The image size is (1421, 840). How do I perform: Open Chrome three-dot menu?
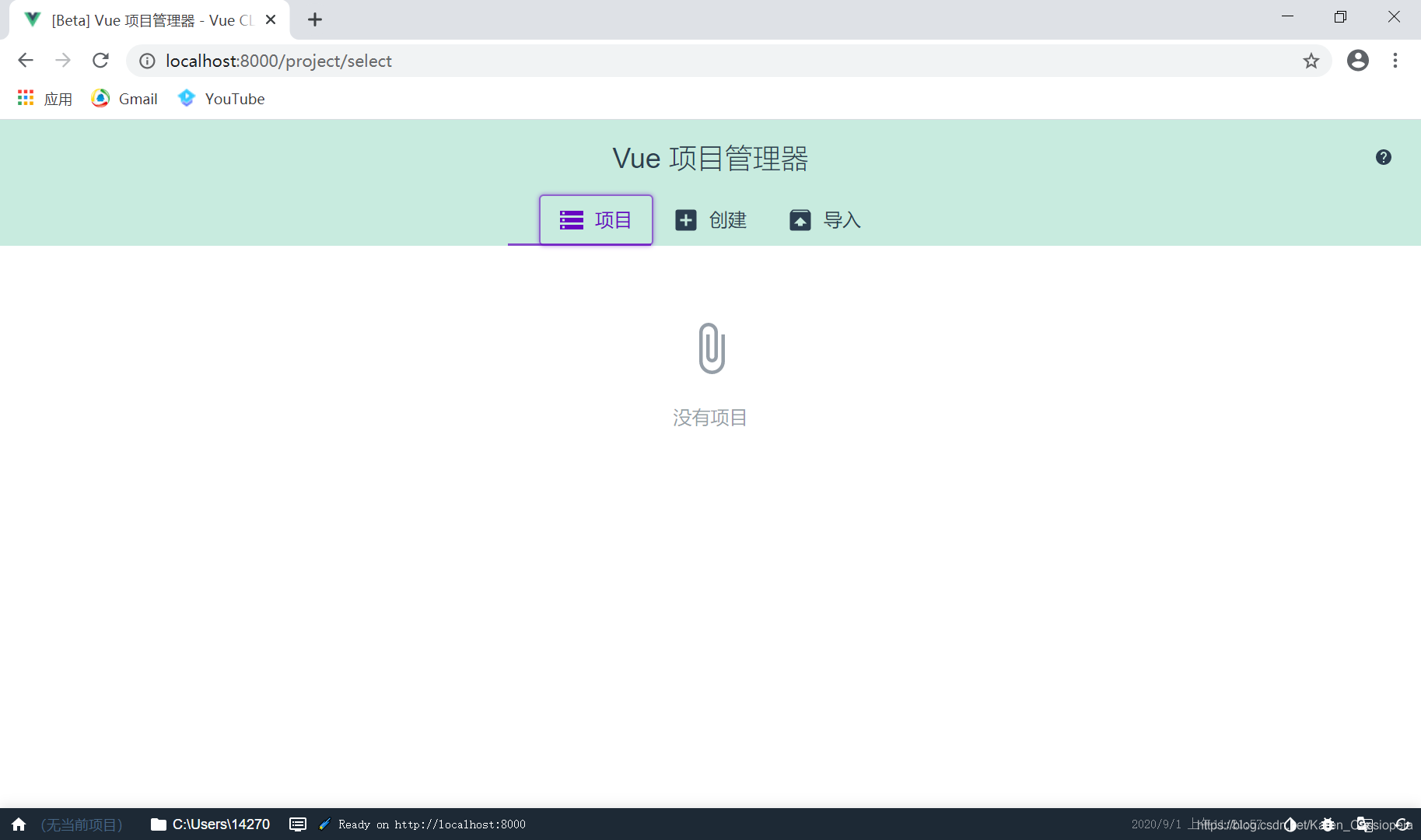click(1395, 61)
